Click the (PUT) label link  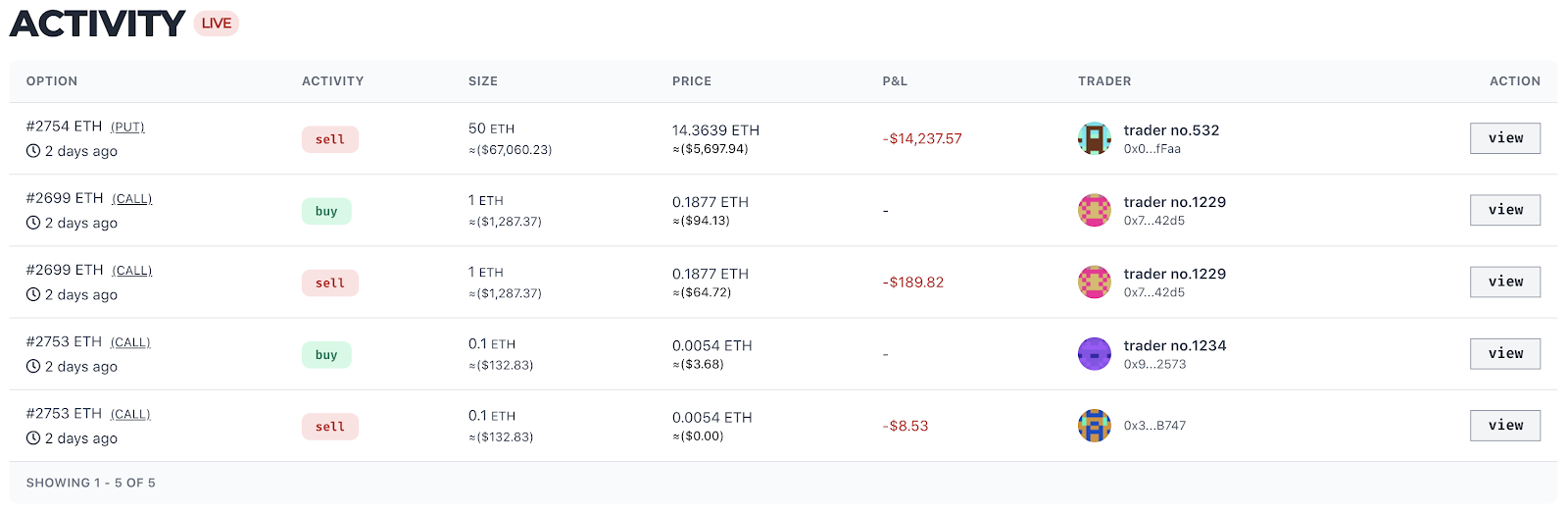point(127,128)
